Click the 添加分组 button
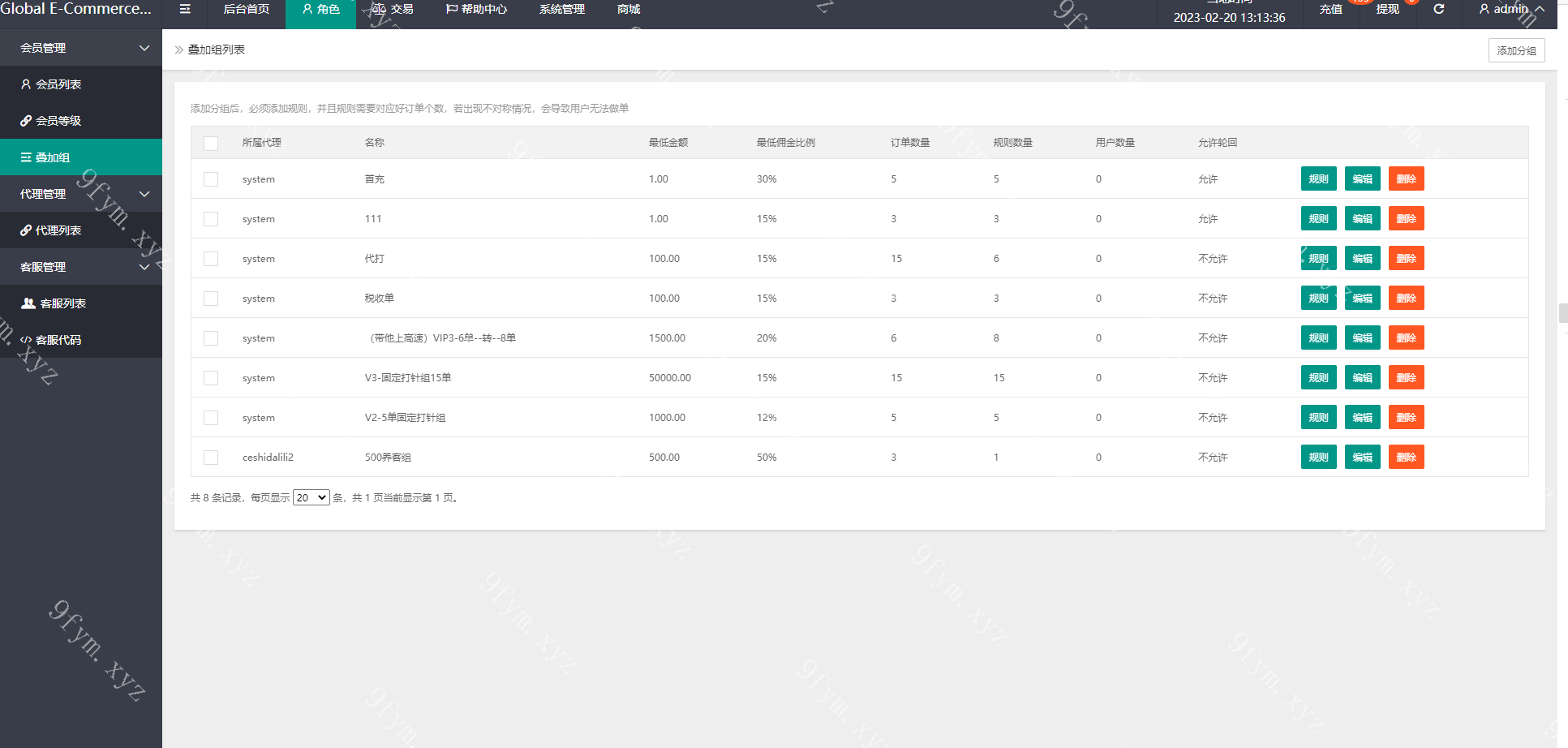 click(x=1516, y=50)
